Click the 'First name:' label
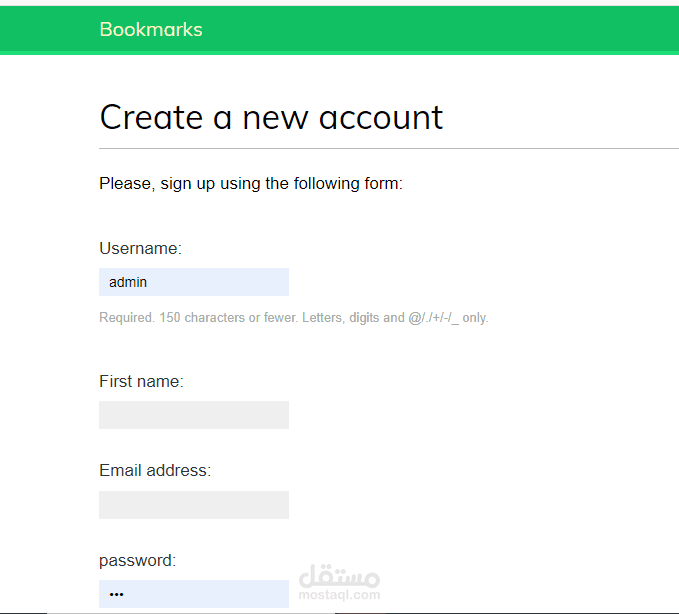Image resolution: width=679 pixels, height=614 pixels. pyautogui.click(x=141, y=381)
